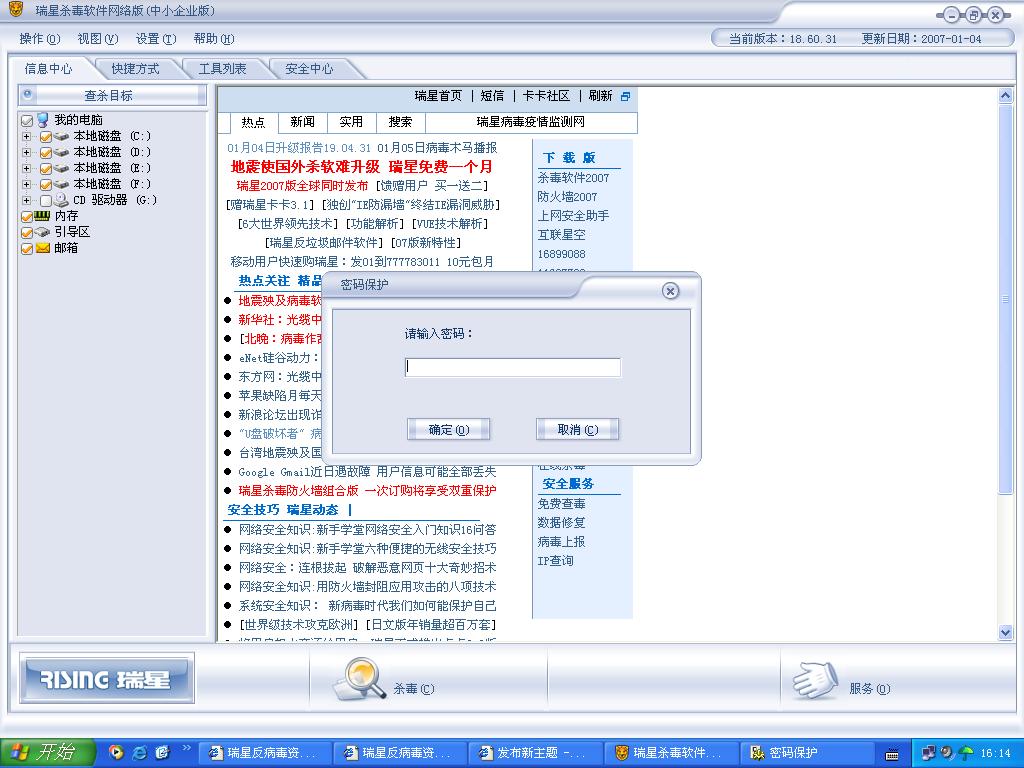1024x768 pixels.
Task: Toggle the 内存 checkbox
Action: click(27, 217)
